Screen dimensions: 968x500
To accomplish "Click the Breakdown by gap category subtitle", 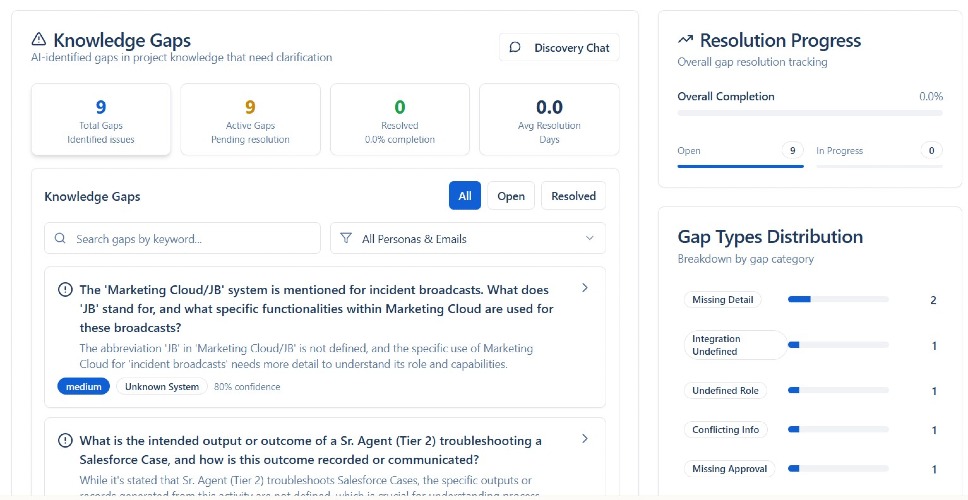I will [x=746, y=259].
